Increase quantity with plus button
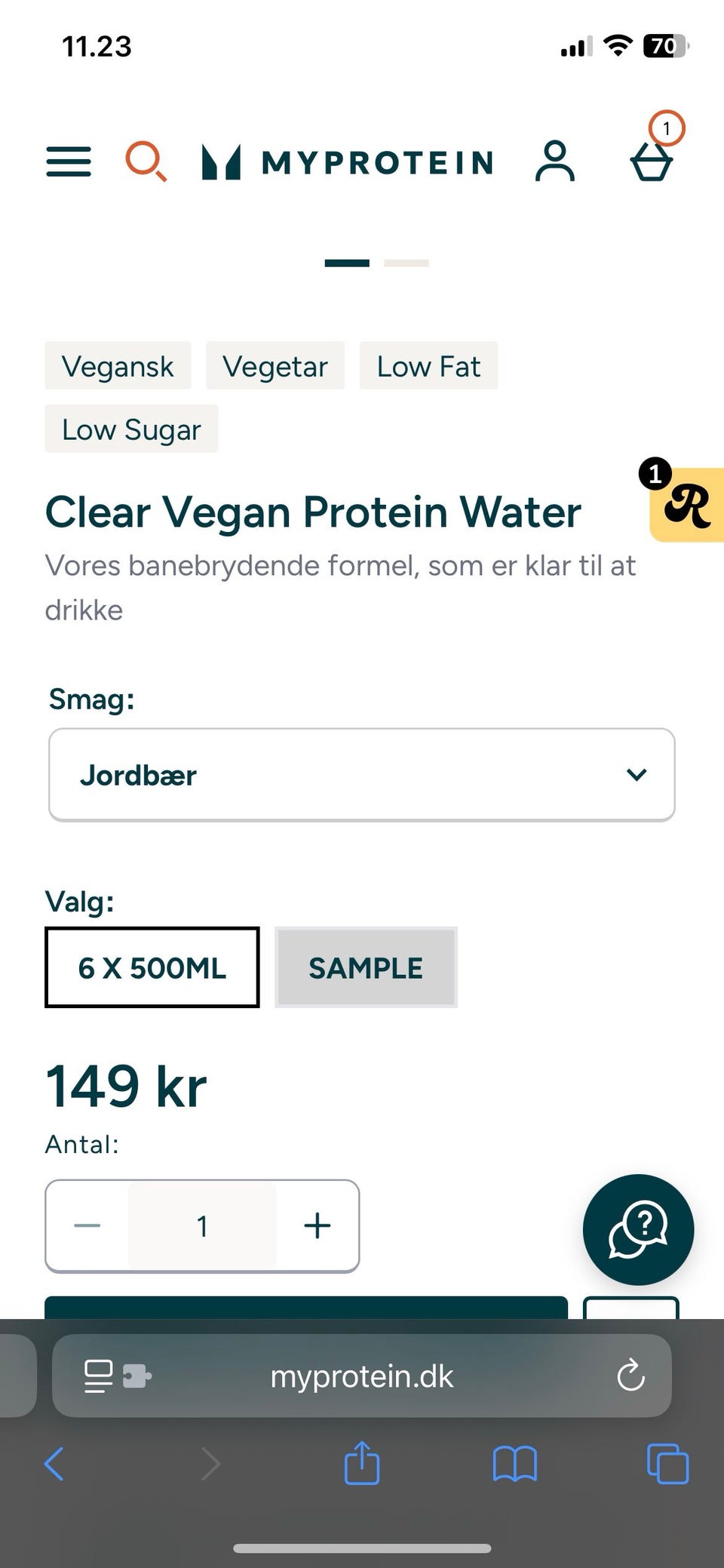 tap(318, 1226)
